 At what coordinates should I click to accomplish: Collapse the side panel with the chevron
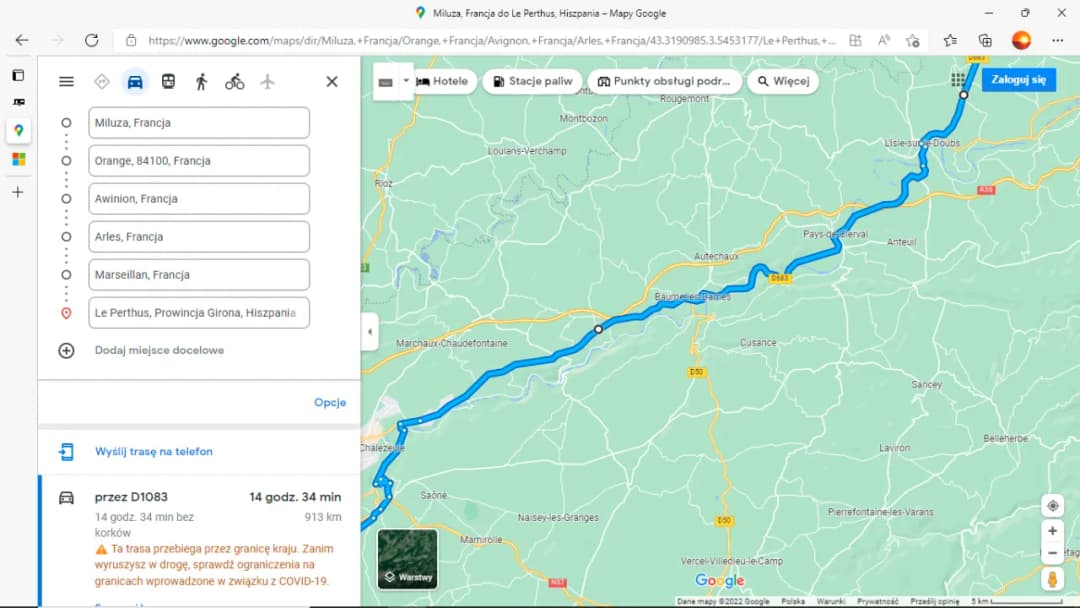click(x=368, y=332)
